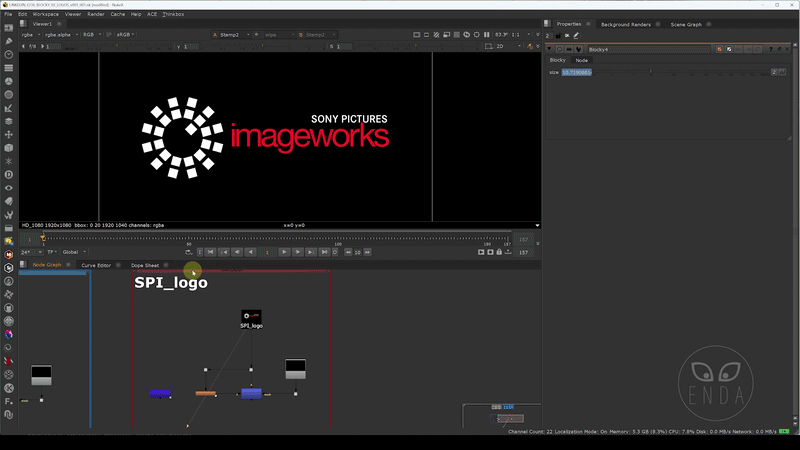Toggle the timeline loop playback mode
This screenshot has width=800, height=450.
coord(189,252)
